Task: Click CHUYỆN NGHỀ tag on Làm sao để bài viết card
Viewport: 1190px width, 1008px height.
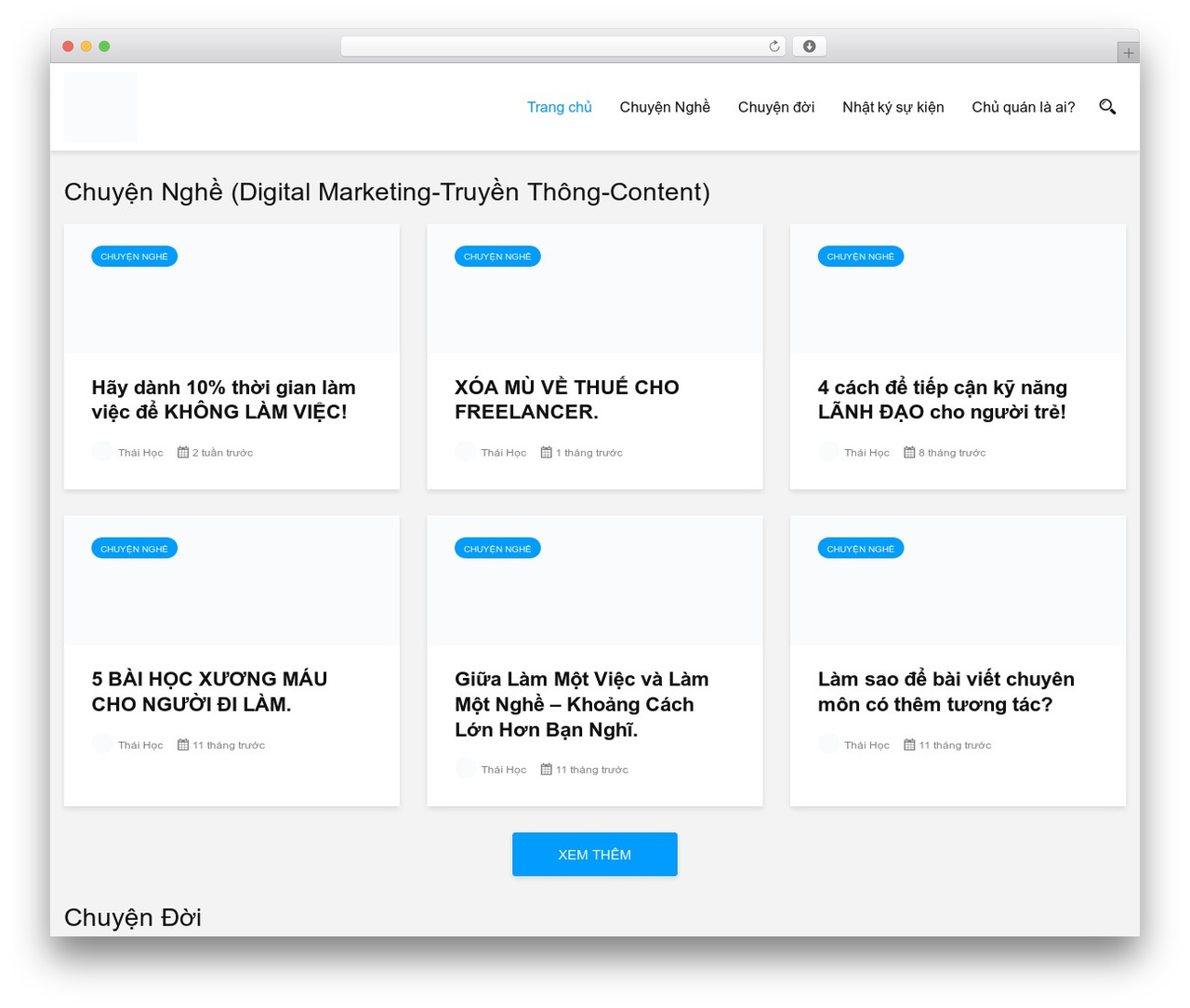Action: pos(861,549)
